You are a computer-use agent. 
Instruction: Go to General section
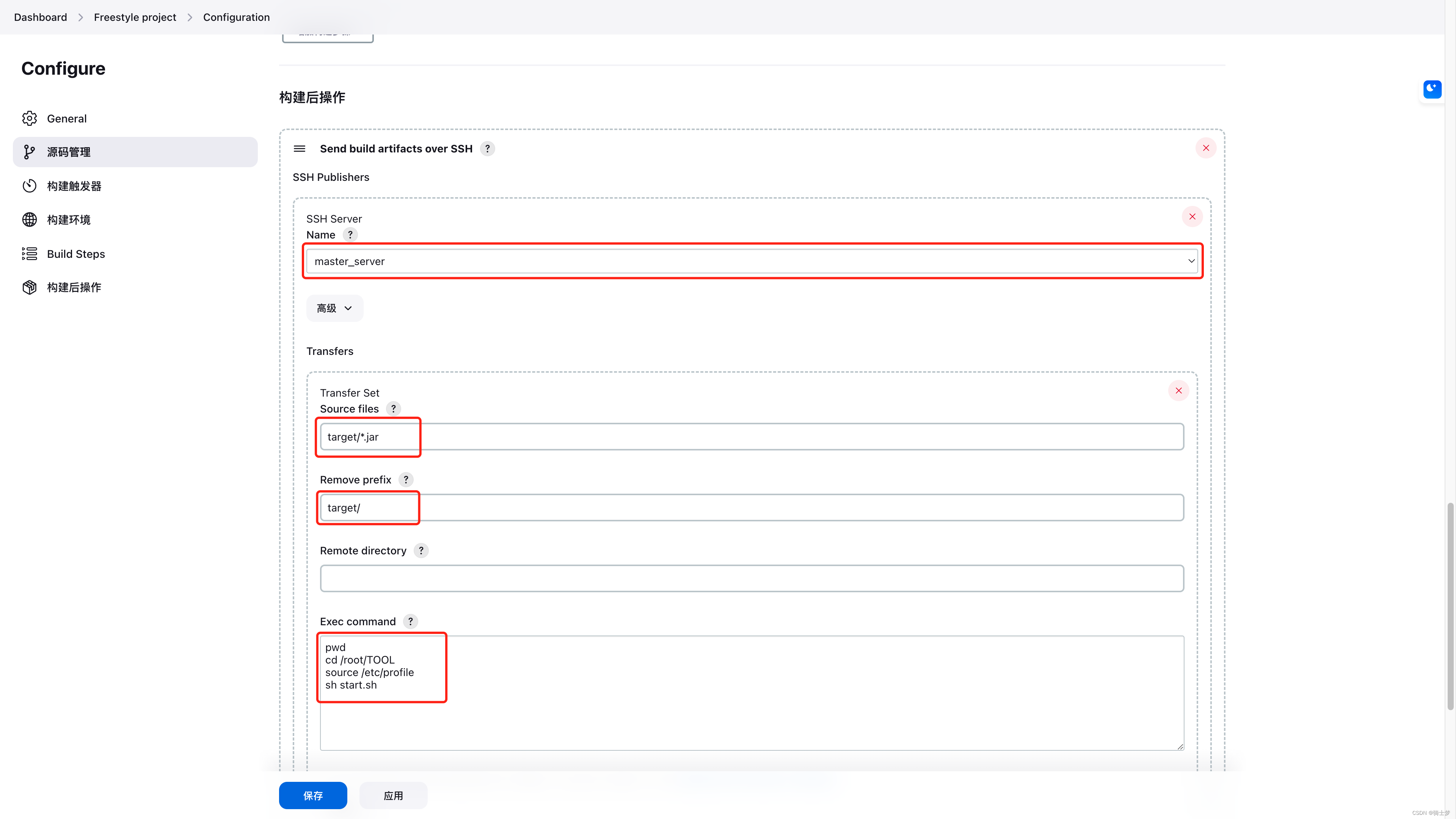(x=135, y=118)
